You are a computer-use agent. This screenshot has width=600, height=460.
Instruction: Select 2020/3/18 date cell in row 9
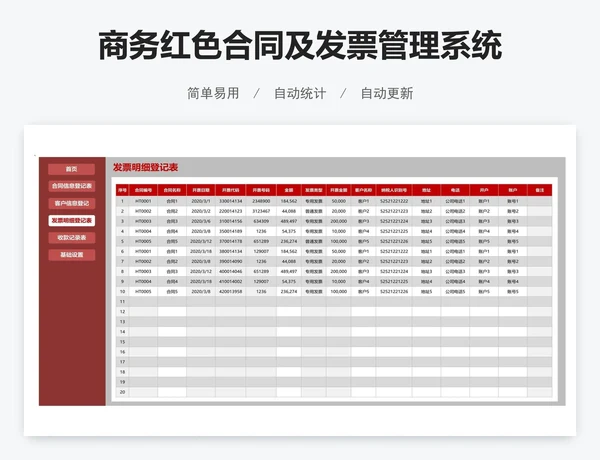201,281
